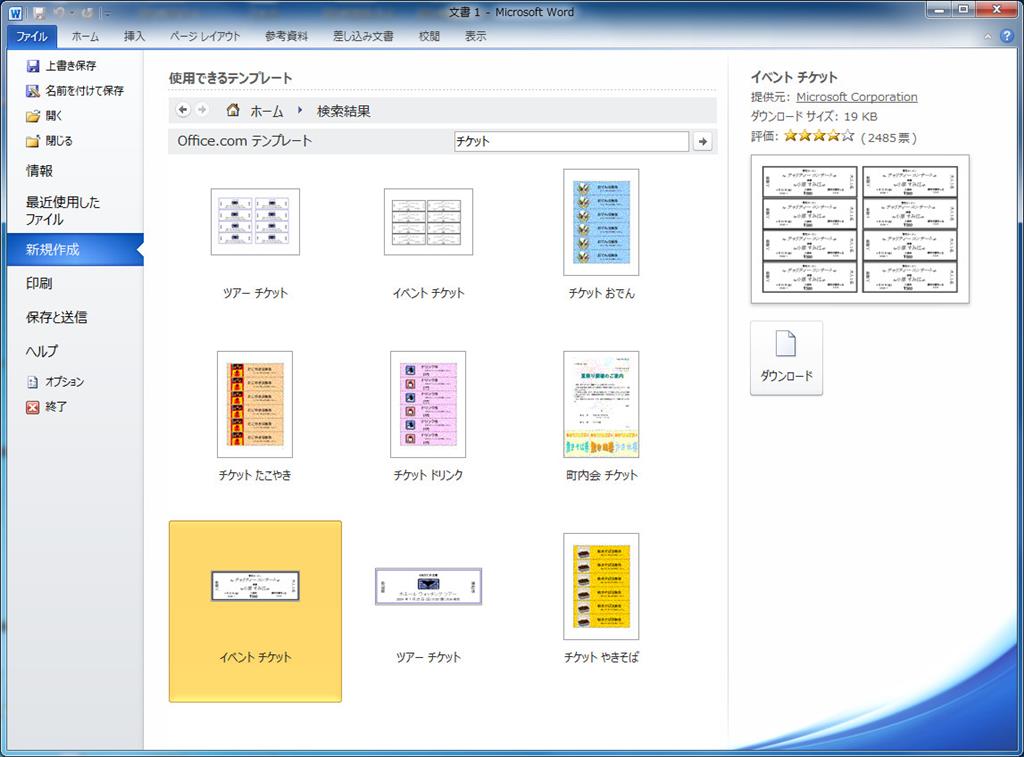Screen dimensions: 1024x757
Task: Close the document with the 閉じる icon
Action: coord(33,141)
